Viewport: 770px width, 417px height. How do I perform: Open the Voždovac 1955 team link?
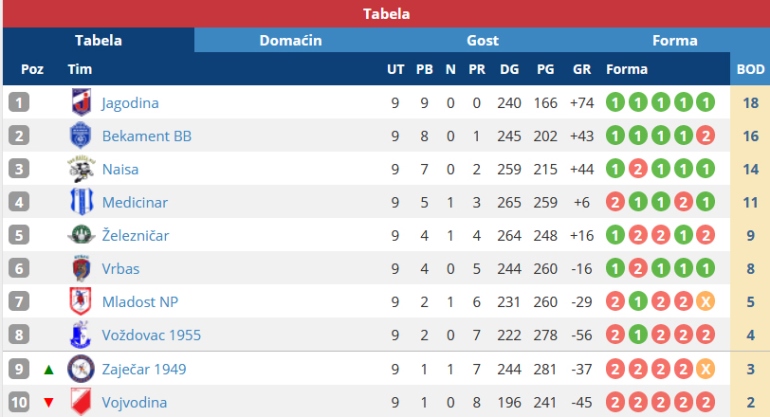click(151, 335)
